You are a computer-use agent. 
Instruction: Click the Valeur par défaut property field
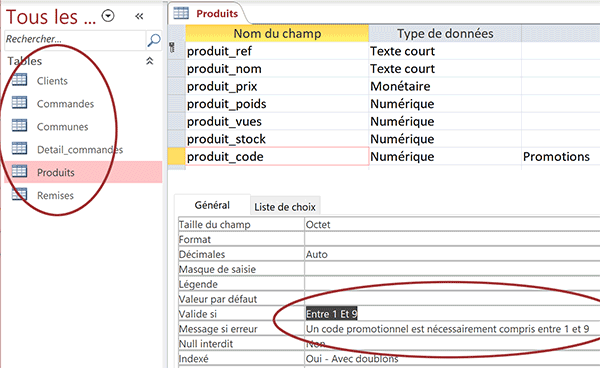[452, 299]
